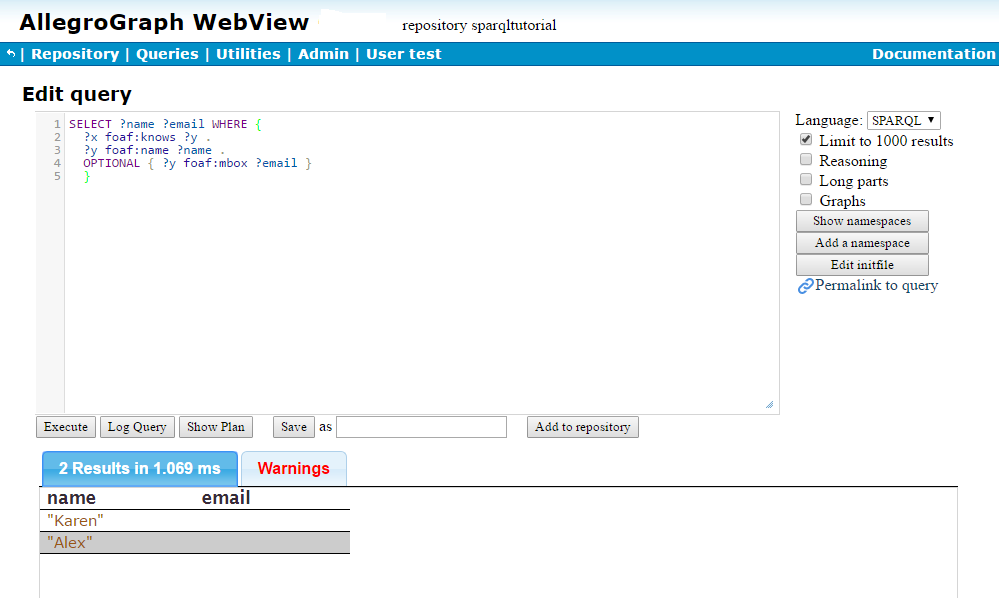This screenshot has width=999, height=598.
Task: Click the permalink chain icon
Action: (x=804, y=285)
